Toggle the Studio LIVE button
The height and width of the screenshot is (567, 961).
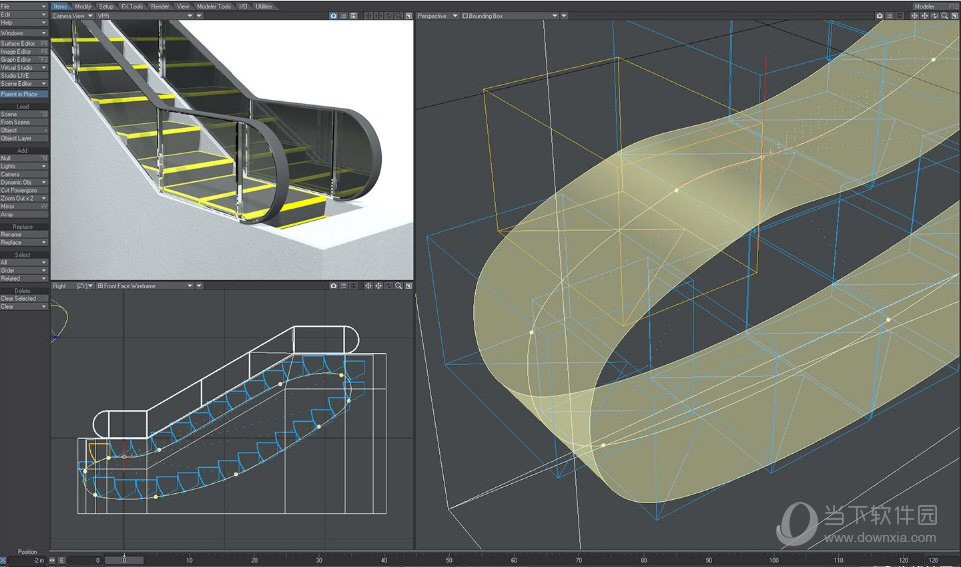(24, 75)
